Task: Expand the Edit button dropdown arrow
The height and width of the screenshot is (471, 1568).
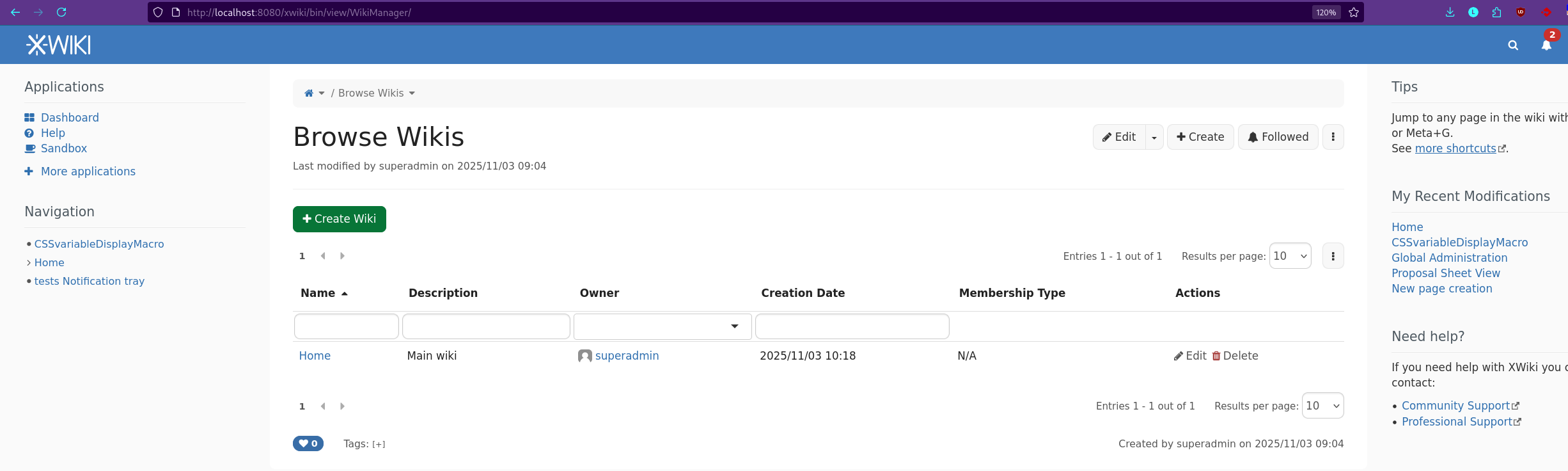Action: [1154, 138]
